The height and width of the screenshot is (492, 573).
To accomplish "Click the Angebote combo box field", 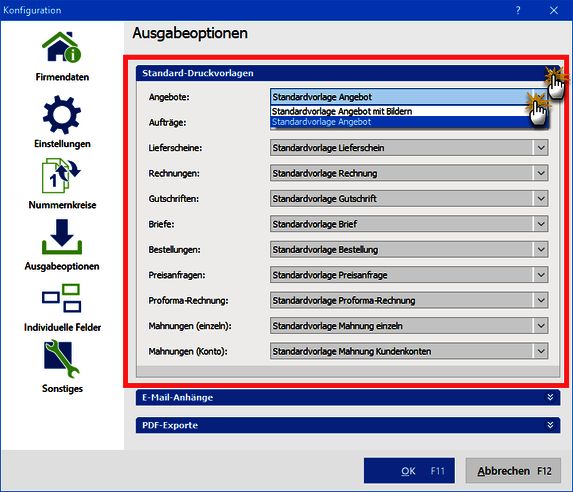I will [x=409, y=97].
